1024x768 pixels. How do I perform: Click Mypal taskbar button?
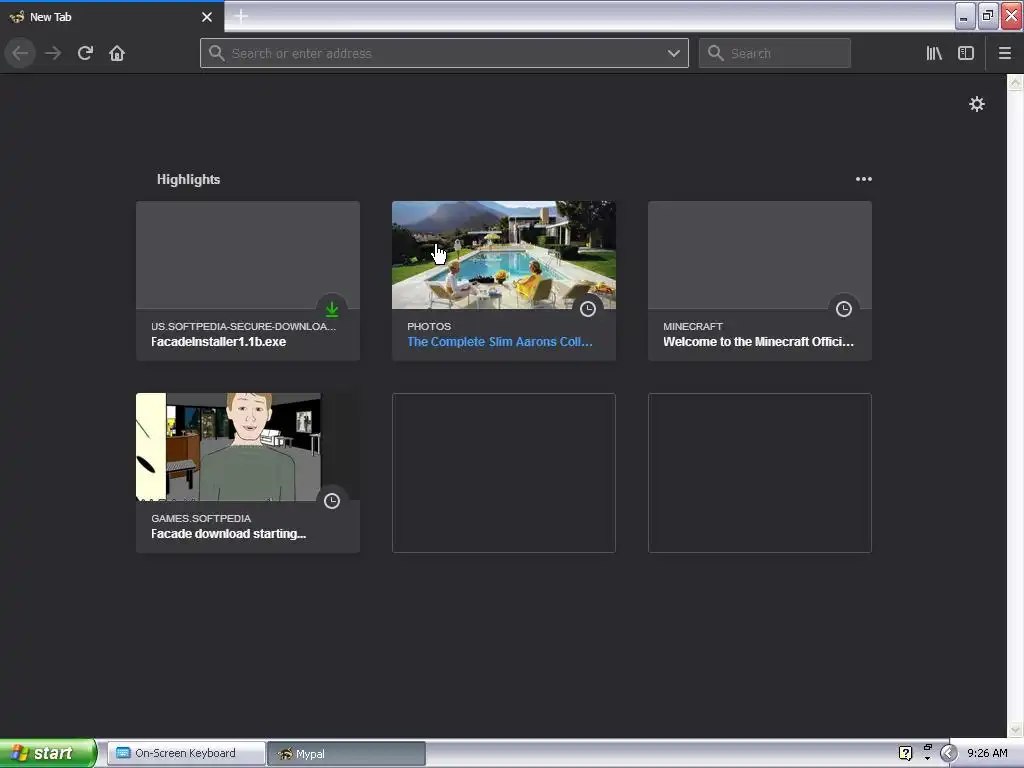coord(347,754)
